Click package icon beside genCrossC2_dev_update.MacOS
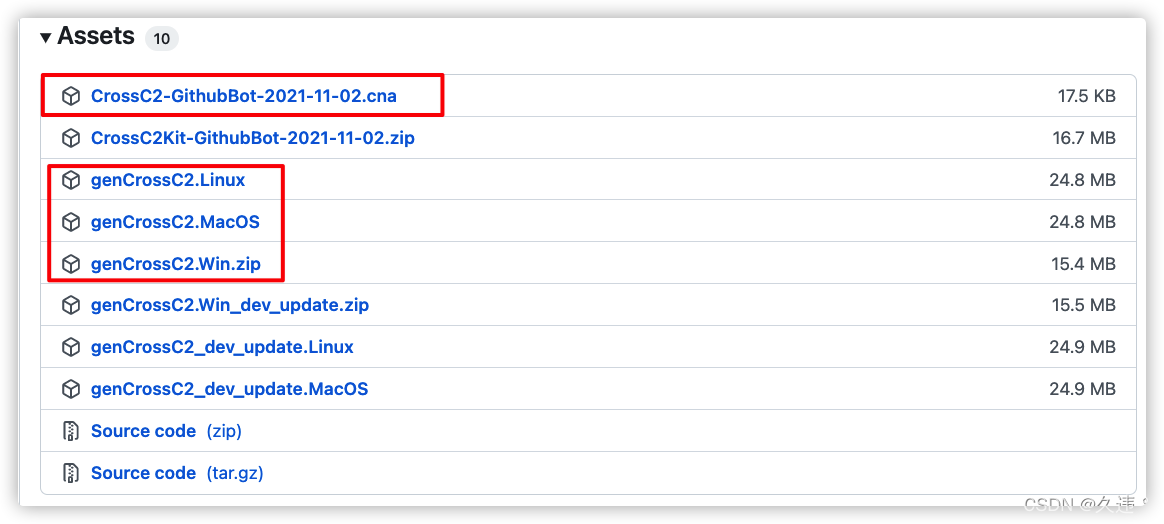This screenshot has height=524, width=1164. click(x=71, y=389)
